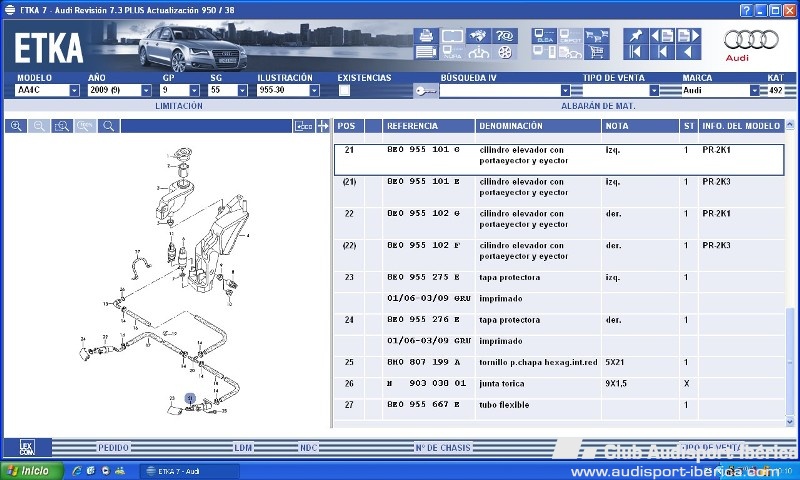Image resolution: width=800 pixels, height=480 pixels.
Task: Select part row 8E0 955 102 G
Action: tap(559, 223)
